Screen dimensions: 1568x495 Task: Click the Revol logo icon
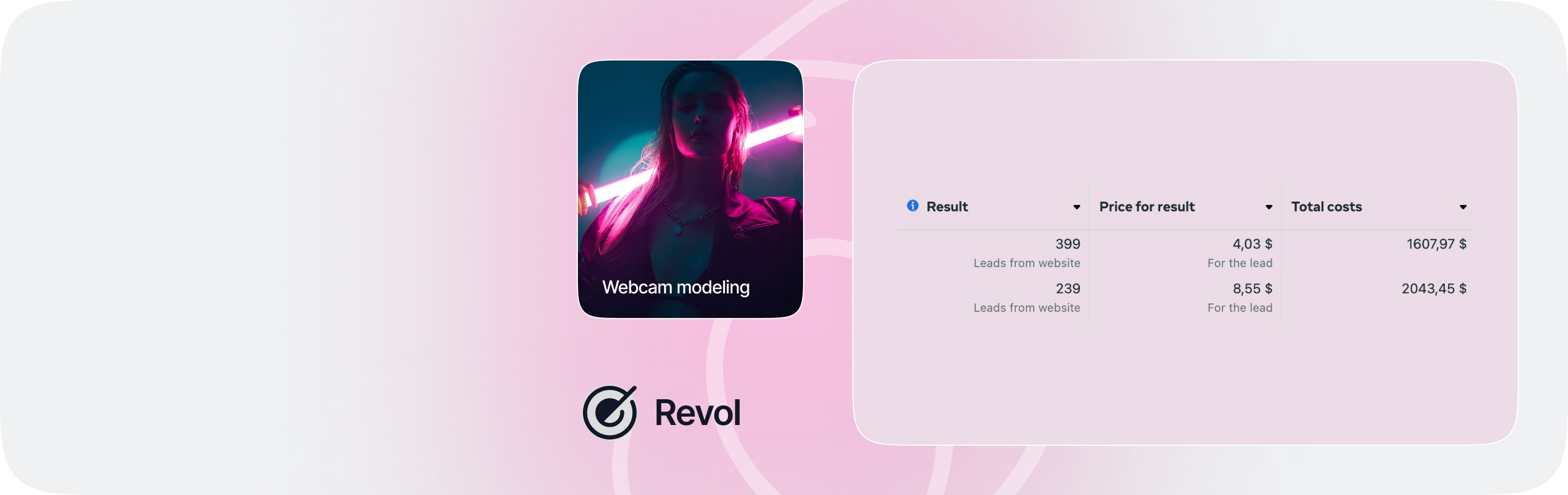pyautogui.click(x=610, y=412)
